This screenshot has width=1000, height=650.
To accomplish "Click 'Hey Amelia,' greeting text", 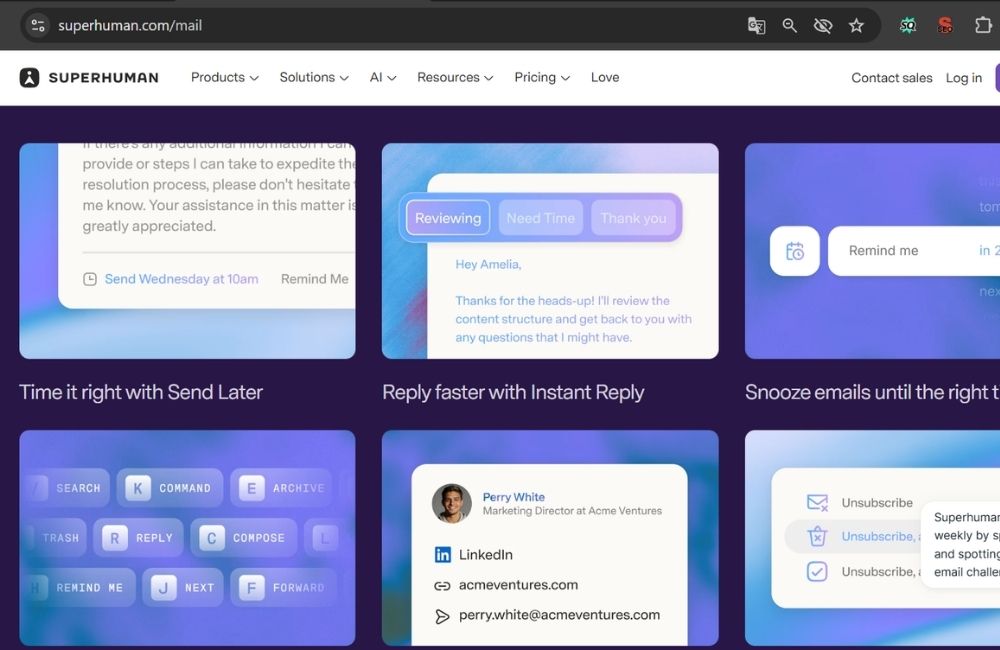I will [488, 264].
